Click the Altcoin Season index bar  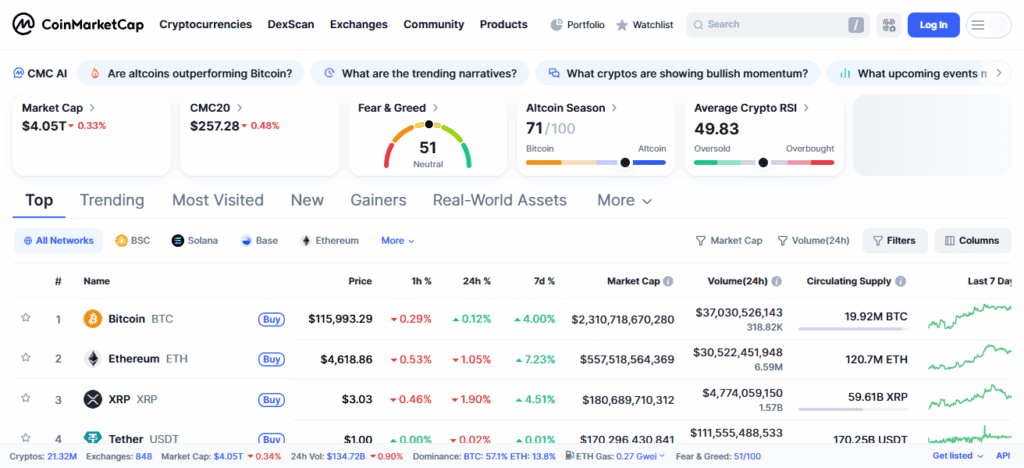click(x=596, y=162)
